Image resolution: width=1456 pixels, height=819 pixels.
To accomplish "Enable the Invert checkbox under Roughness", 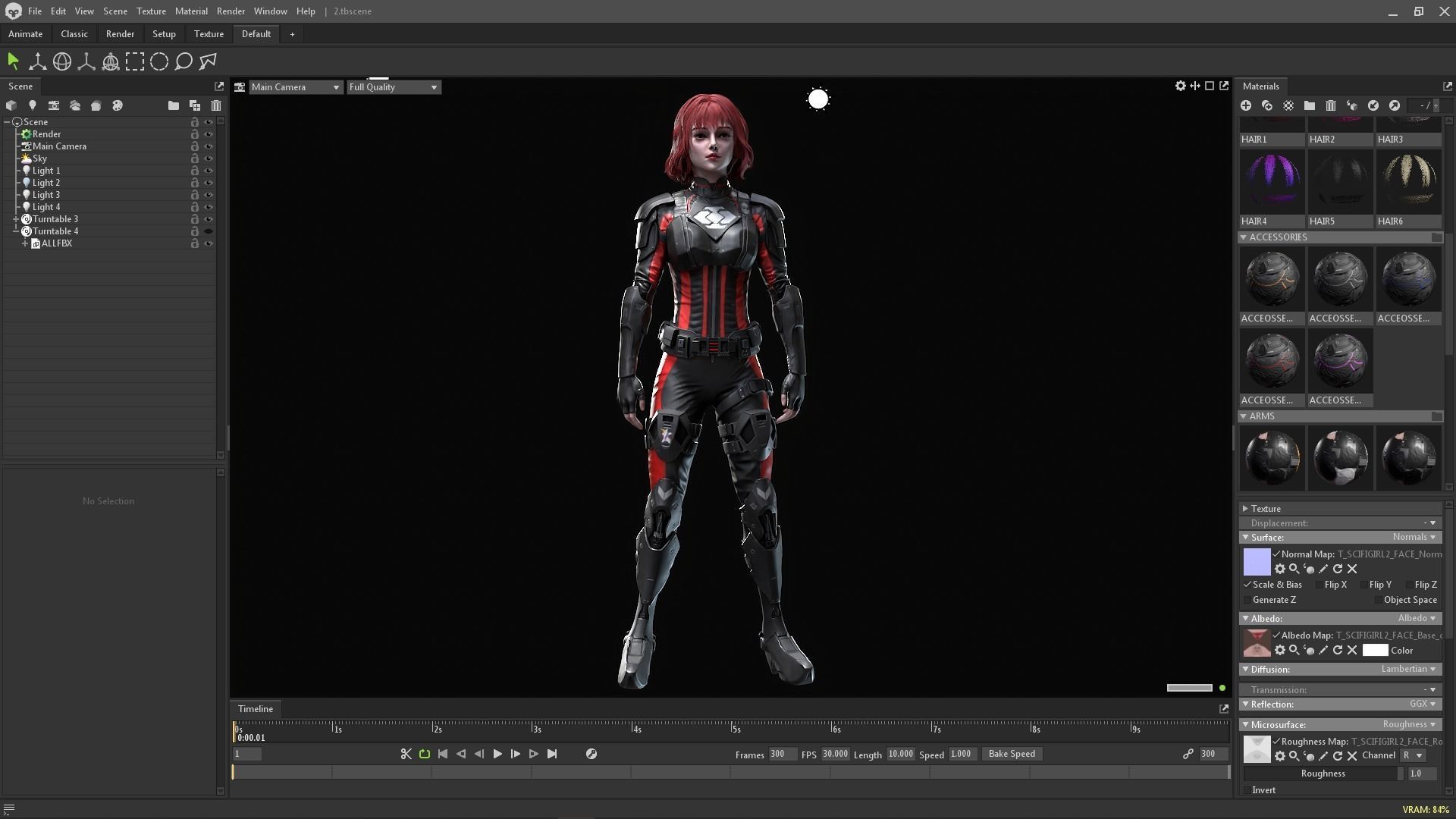I will tap(1247, 790).
